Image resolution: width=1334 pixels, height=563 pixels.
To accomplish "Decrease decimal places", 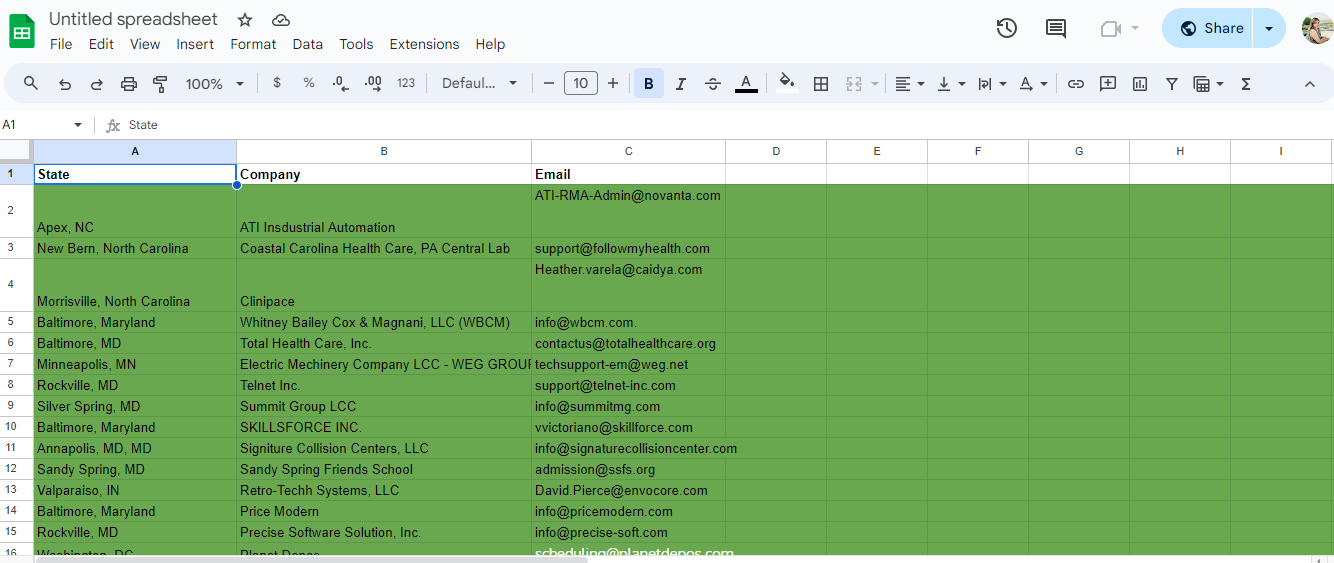I will (341, 84).
